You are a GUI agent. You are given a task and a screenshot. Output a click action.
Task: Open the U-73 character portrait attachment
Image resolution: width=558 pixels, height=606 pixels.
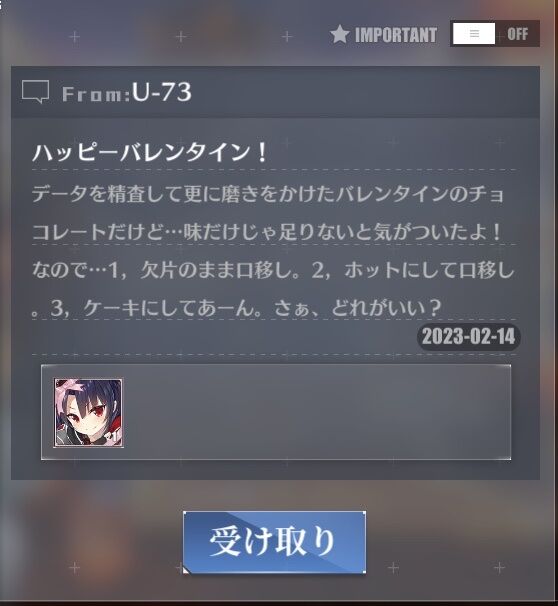pyautogui.click(x=88, y=413)
